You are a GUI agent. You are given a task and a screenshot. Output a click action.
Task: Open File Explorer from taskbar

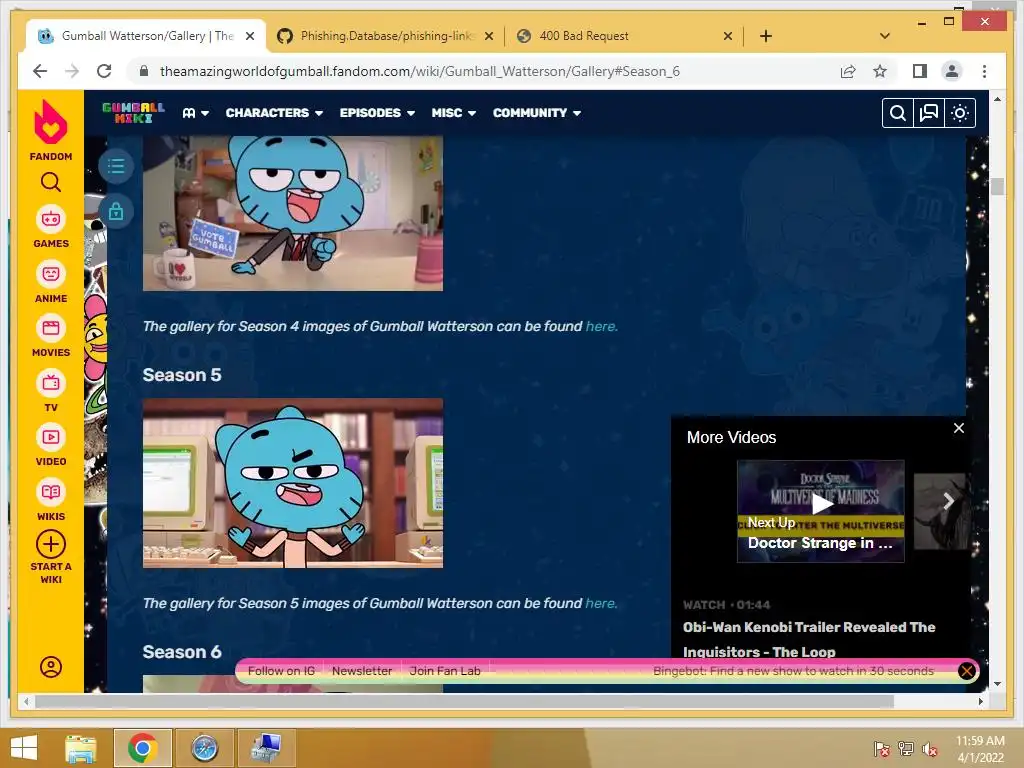(x=80, y=748)
